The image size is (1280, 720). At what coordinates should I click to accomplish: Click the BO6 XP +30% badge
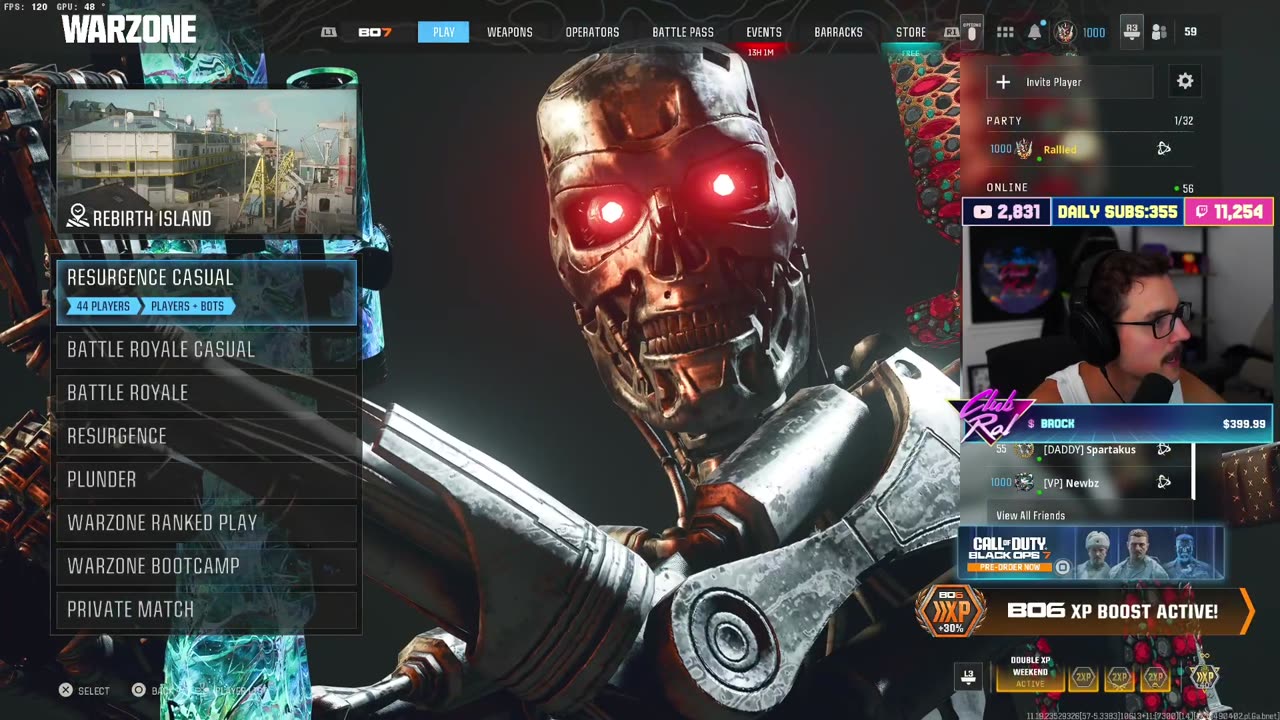click(x=950, y=611)
